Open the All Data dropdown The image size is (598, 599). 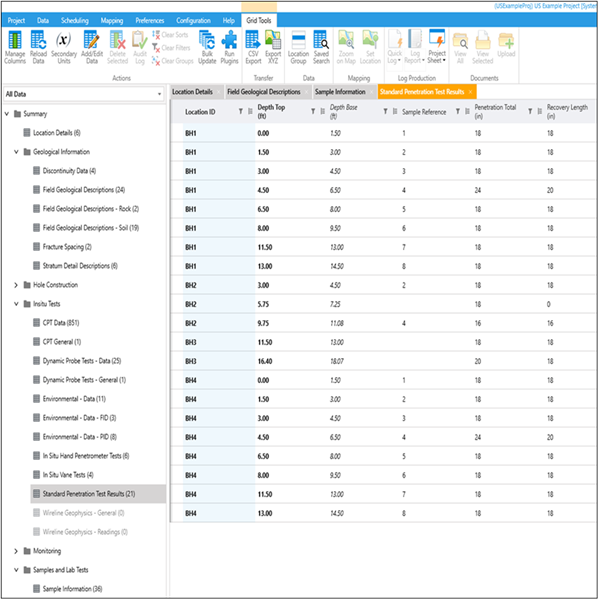(x=83, y=94)
